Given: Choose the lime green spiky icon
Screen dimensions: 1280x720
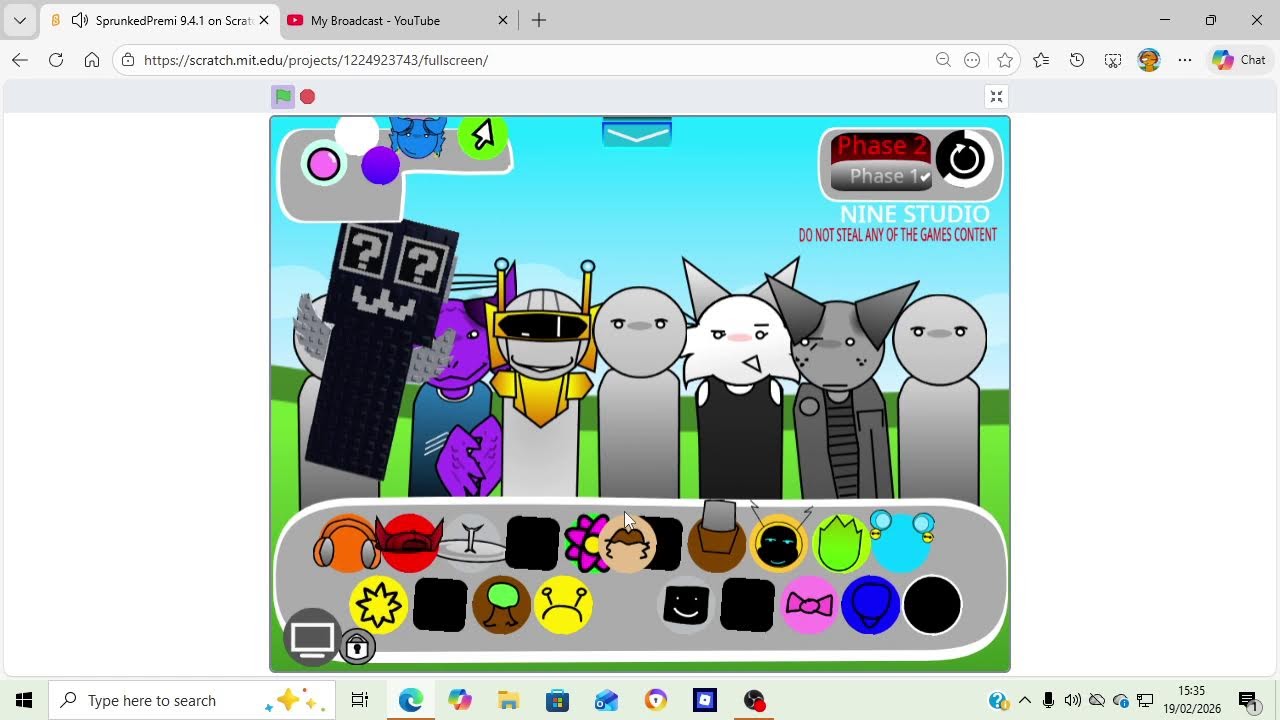Looking at the screenshot, I should [x=840, y=544].
